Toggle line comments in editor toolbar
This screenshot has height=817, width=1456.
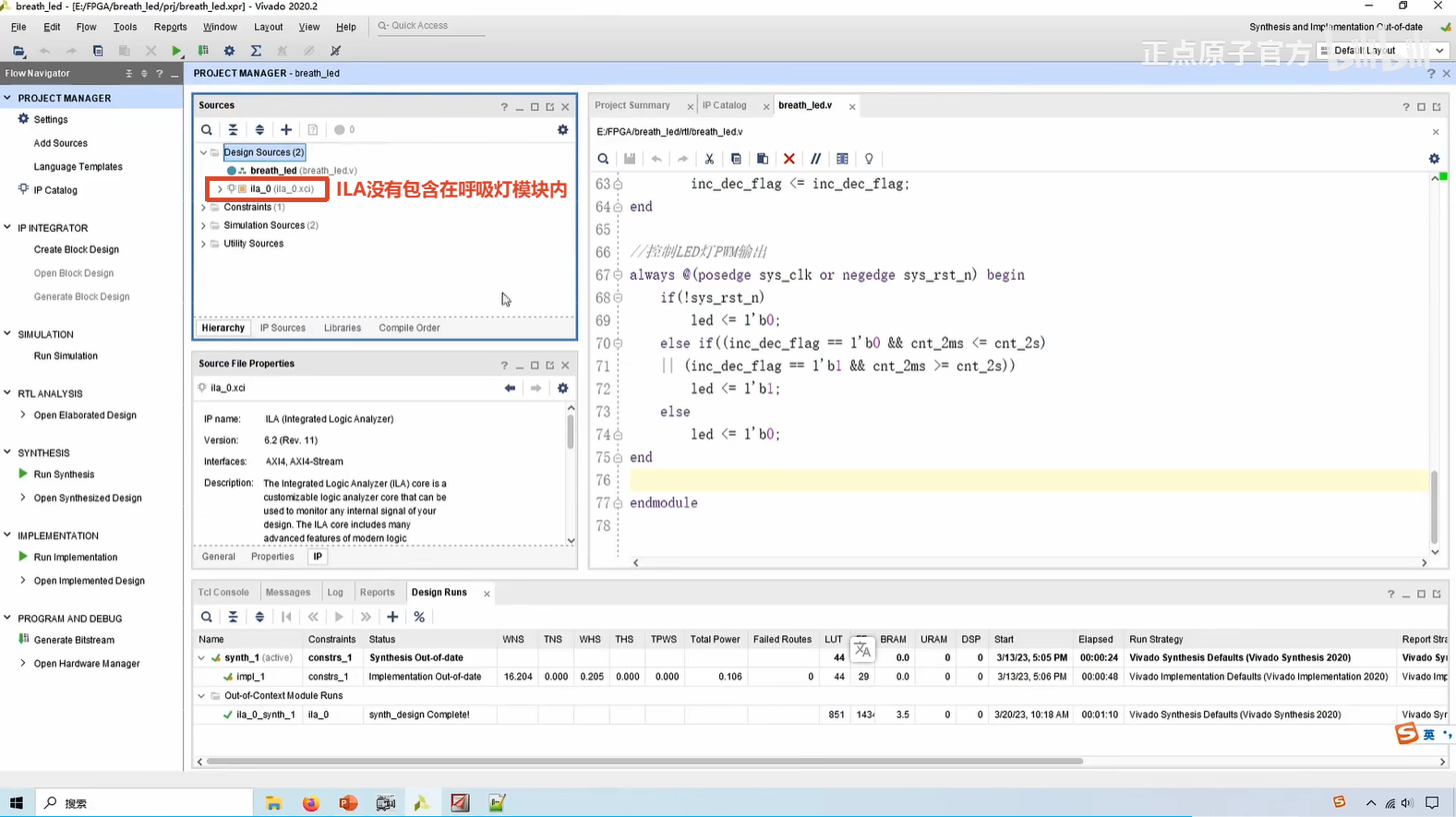coord(815,159)
